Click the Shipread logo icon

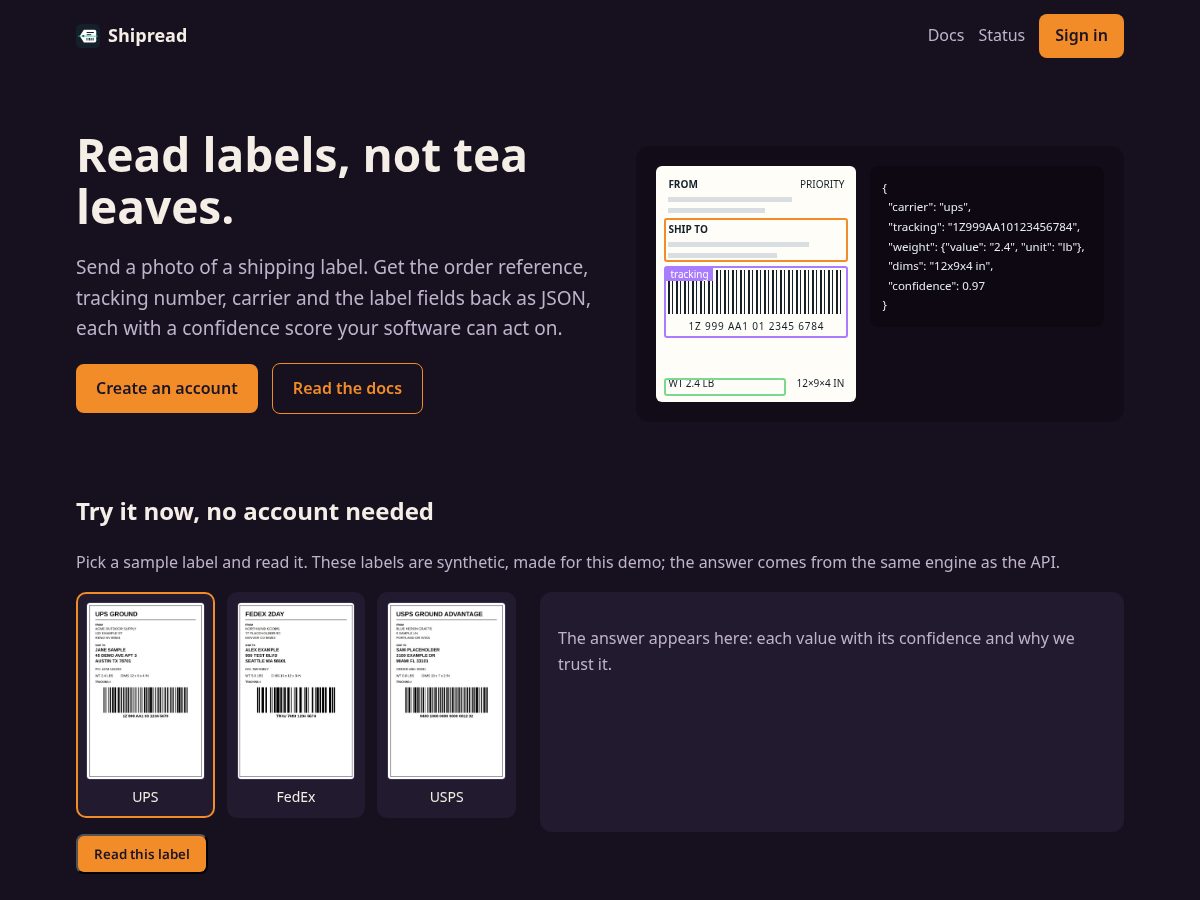coord(88,36)
